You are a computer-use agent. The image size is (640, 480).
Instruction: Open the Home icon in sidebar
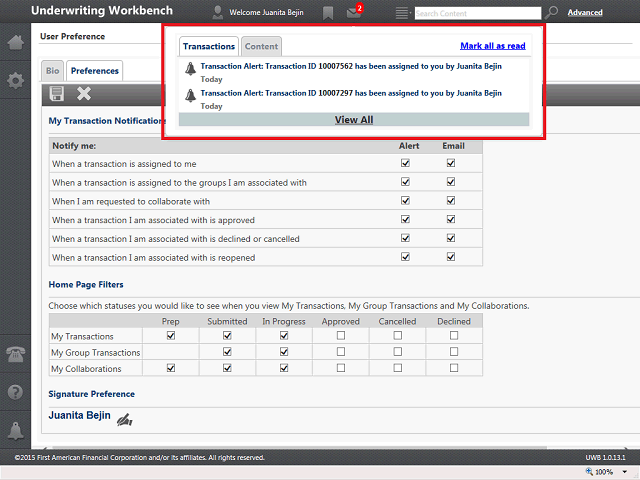tap(16, 42)
